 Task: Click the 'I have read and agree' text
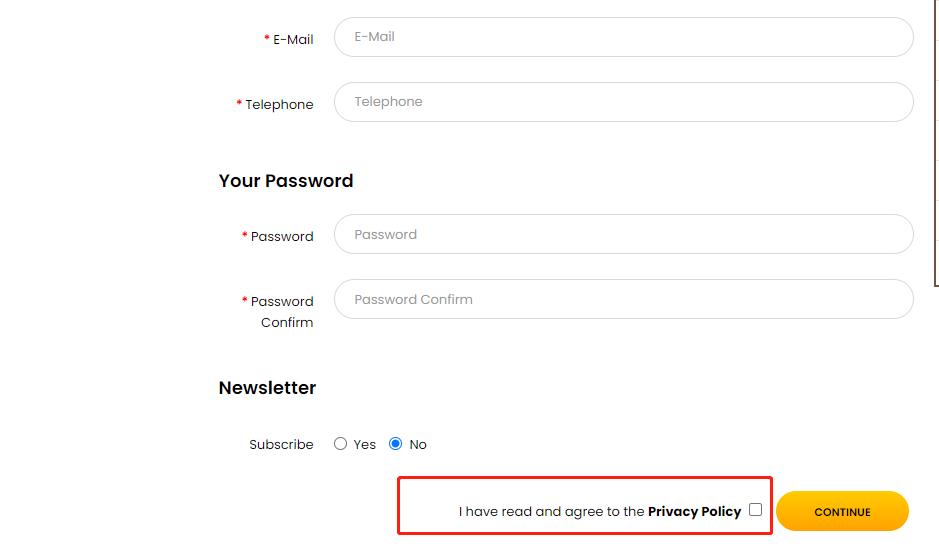[x=551, y=511]
